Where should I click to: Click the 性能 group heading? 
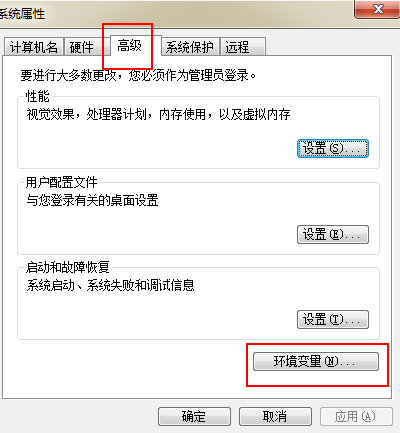[38, 96]
